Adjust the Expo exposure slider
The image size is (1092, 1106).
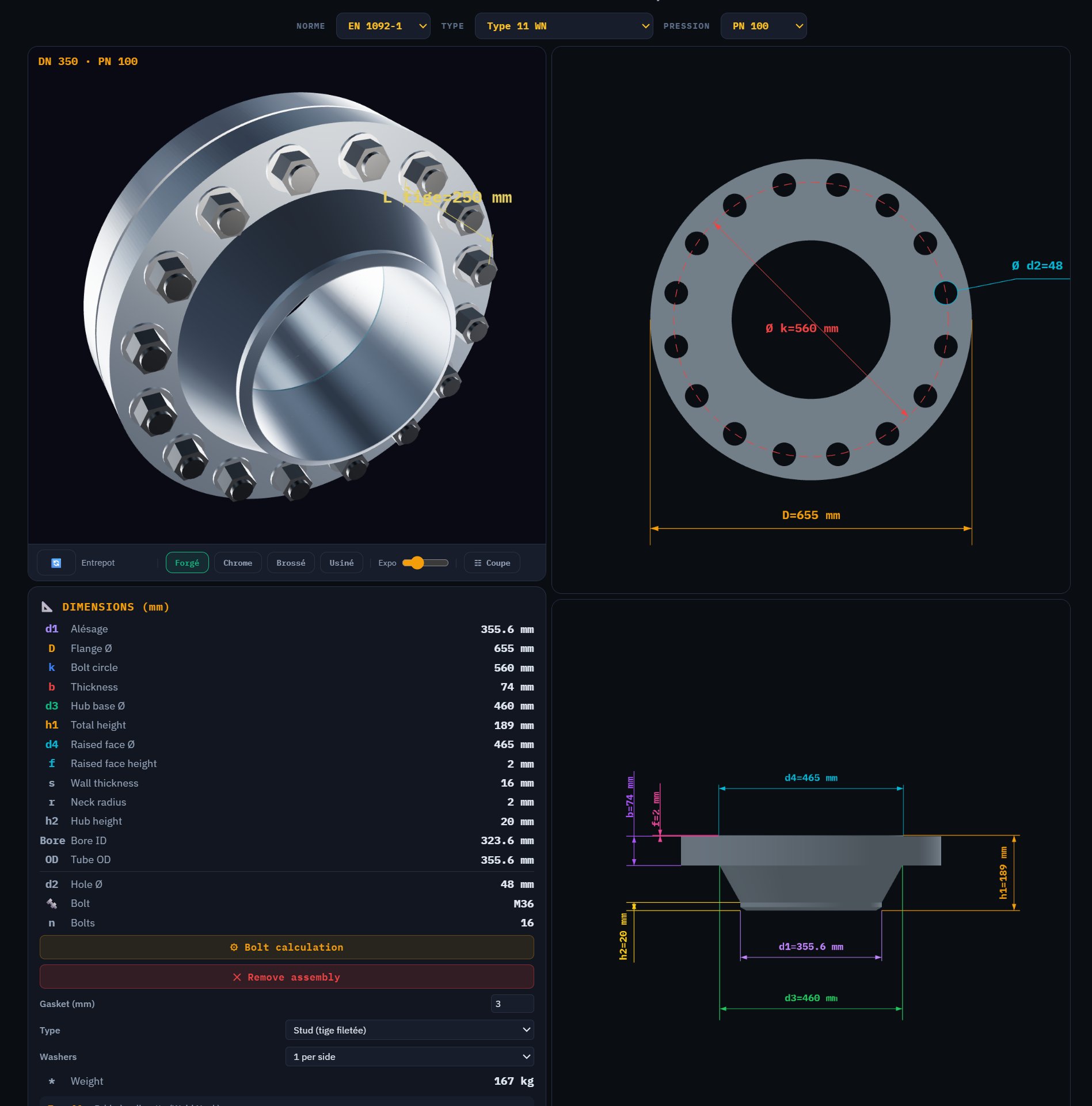418,563
